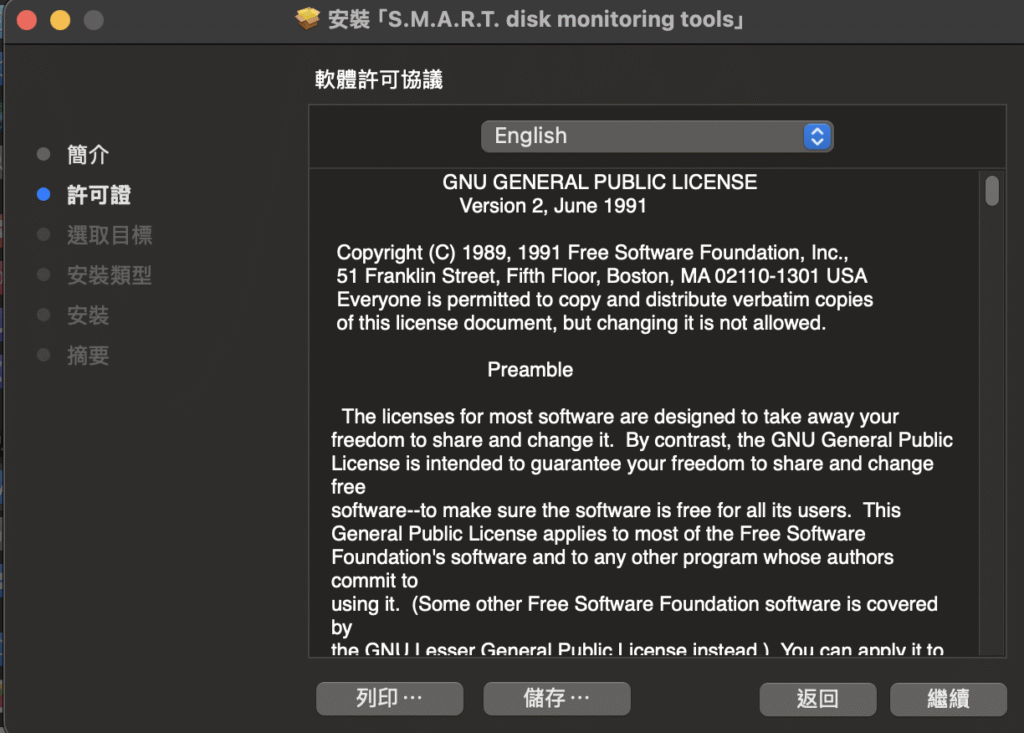
Task: Select the 選取目標 step in sidebar
Action: pos(109,235)
